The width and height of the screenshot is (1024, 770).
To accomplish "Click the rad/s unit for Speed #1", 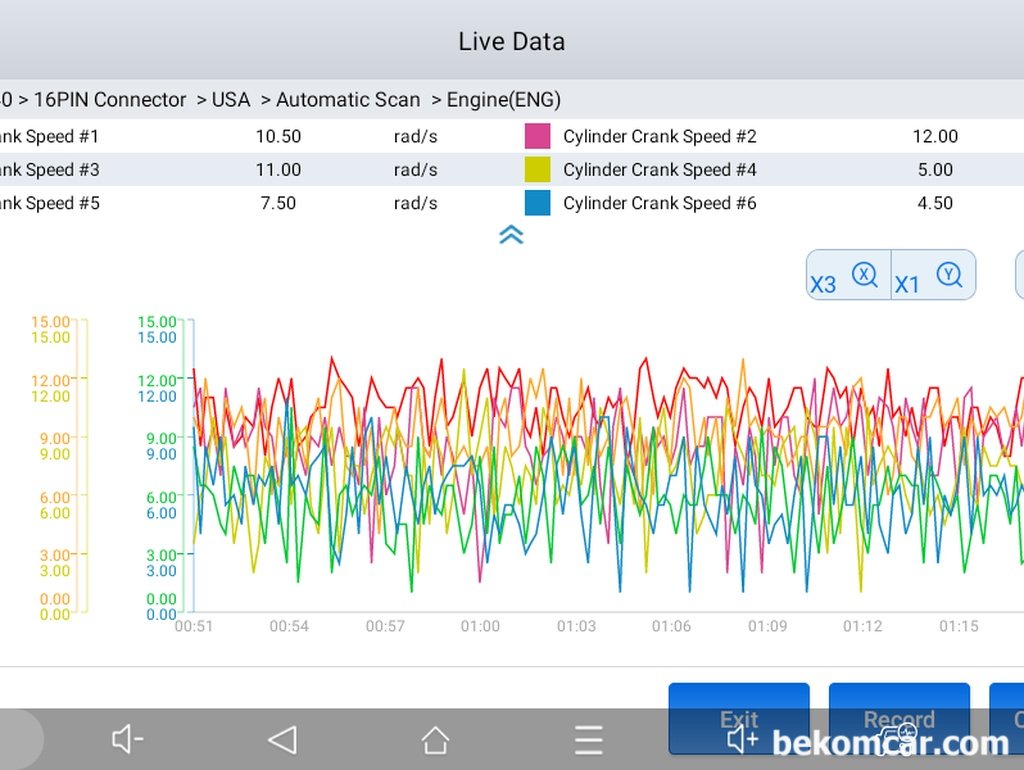I will (415, 136).
